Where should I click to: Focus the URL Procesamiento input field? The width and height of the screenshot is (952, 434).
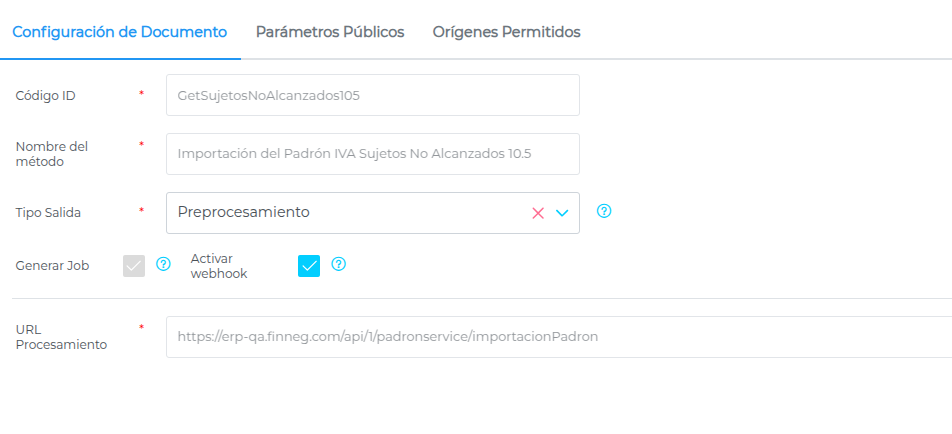pyautogui.click(x=558, y=337)
